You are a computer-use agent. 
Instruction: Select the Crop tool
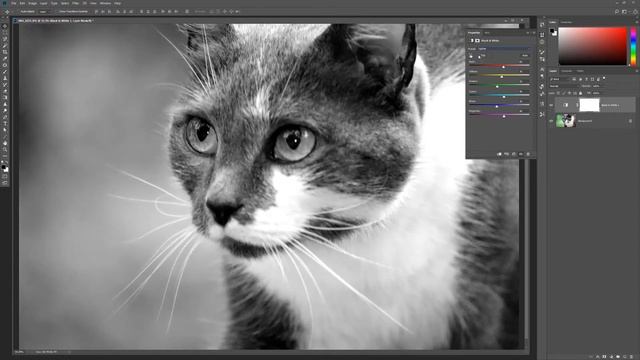point(5,52)
